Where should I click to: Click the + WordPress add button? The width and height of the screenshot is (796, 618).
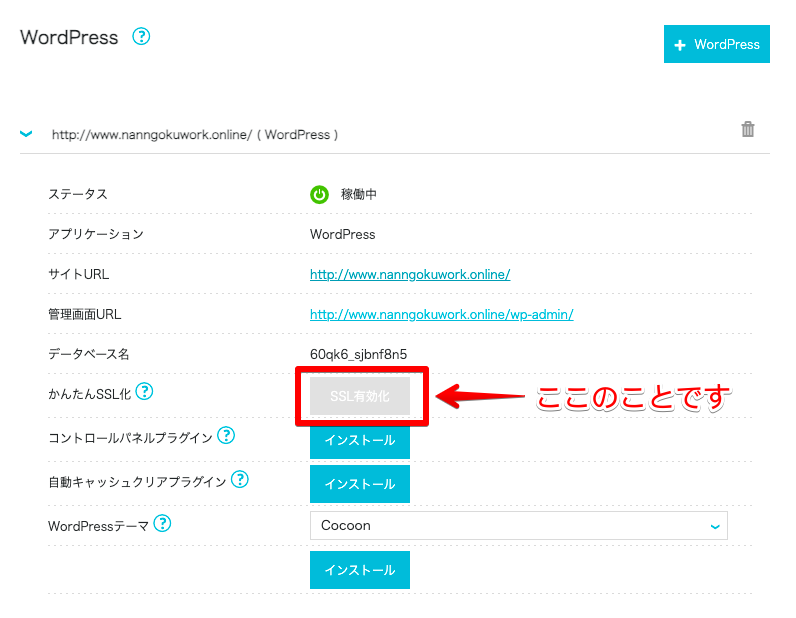(716, 44)
